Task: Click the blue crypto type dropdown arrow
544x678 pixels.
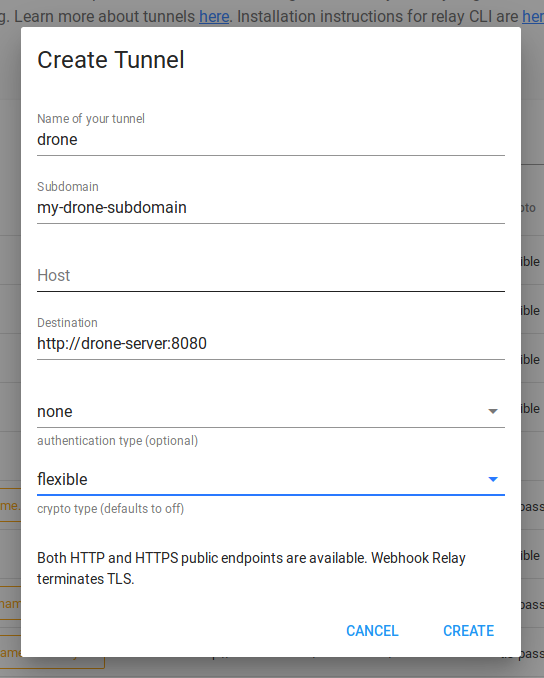Action: (493, 479)
